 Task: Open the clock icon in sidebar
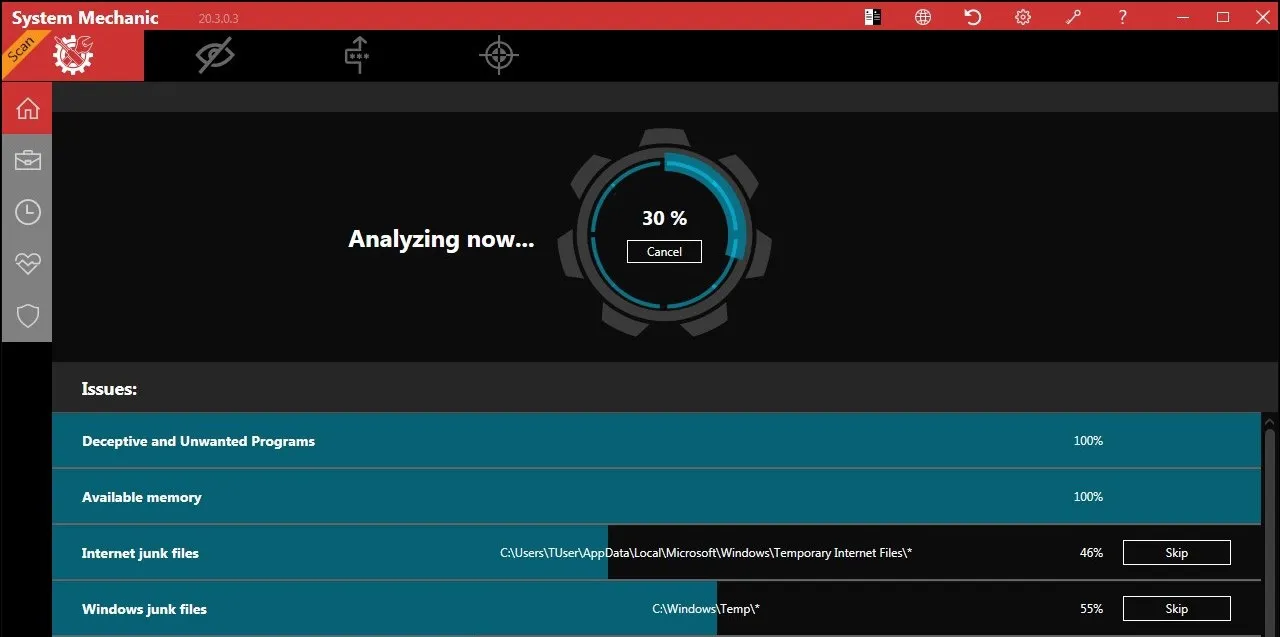(27, 212)
